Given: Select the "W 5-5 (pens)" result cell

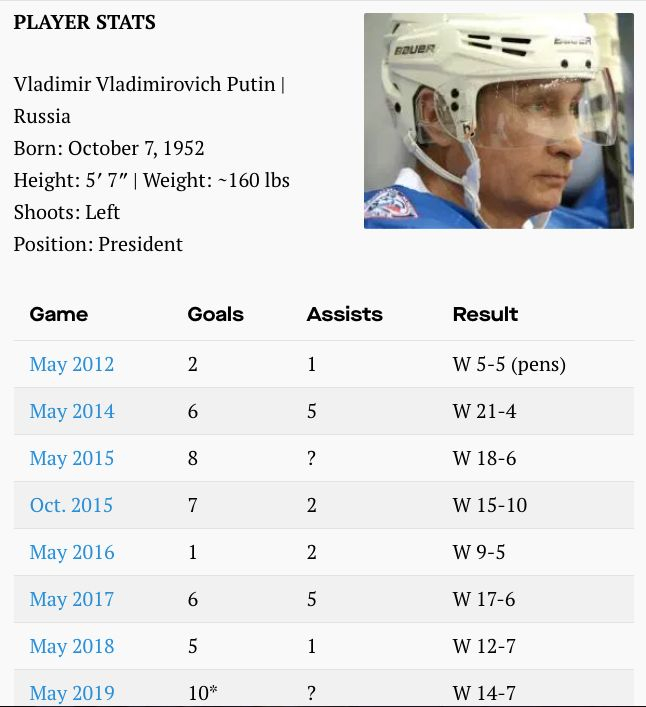Looking at the screenshot, I should point(509,364).
